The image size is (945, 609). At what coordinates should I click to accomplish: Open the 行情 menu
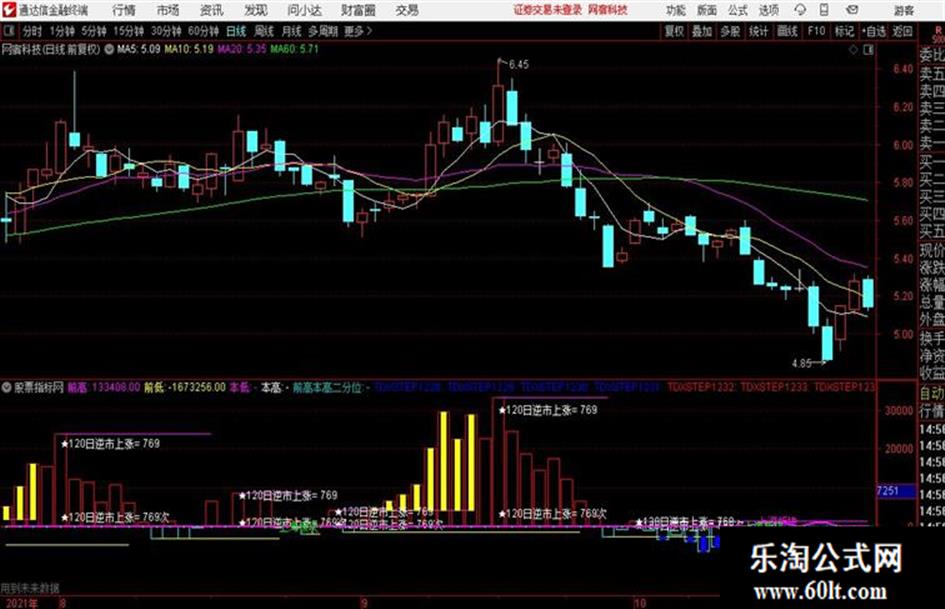pyautogui.click(x=124, y=10)
